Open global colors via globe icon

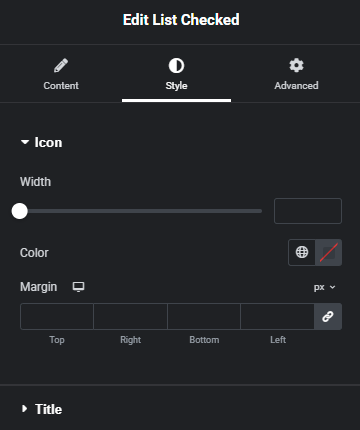(x=302, y=252)
